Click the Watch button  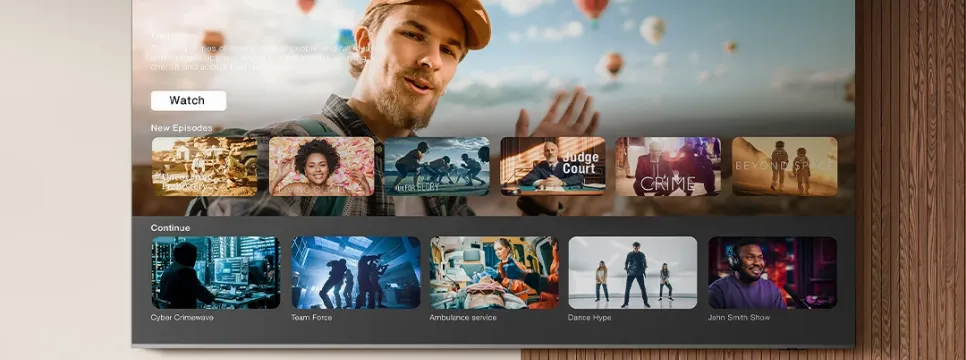(x=189, y=100)
